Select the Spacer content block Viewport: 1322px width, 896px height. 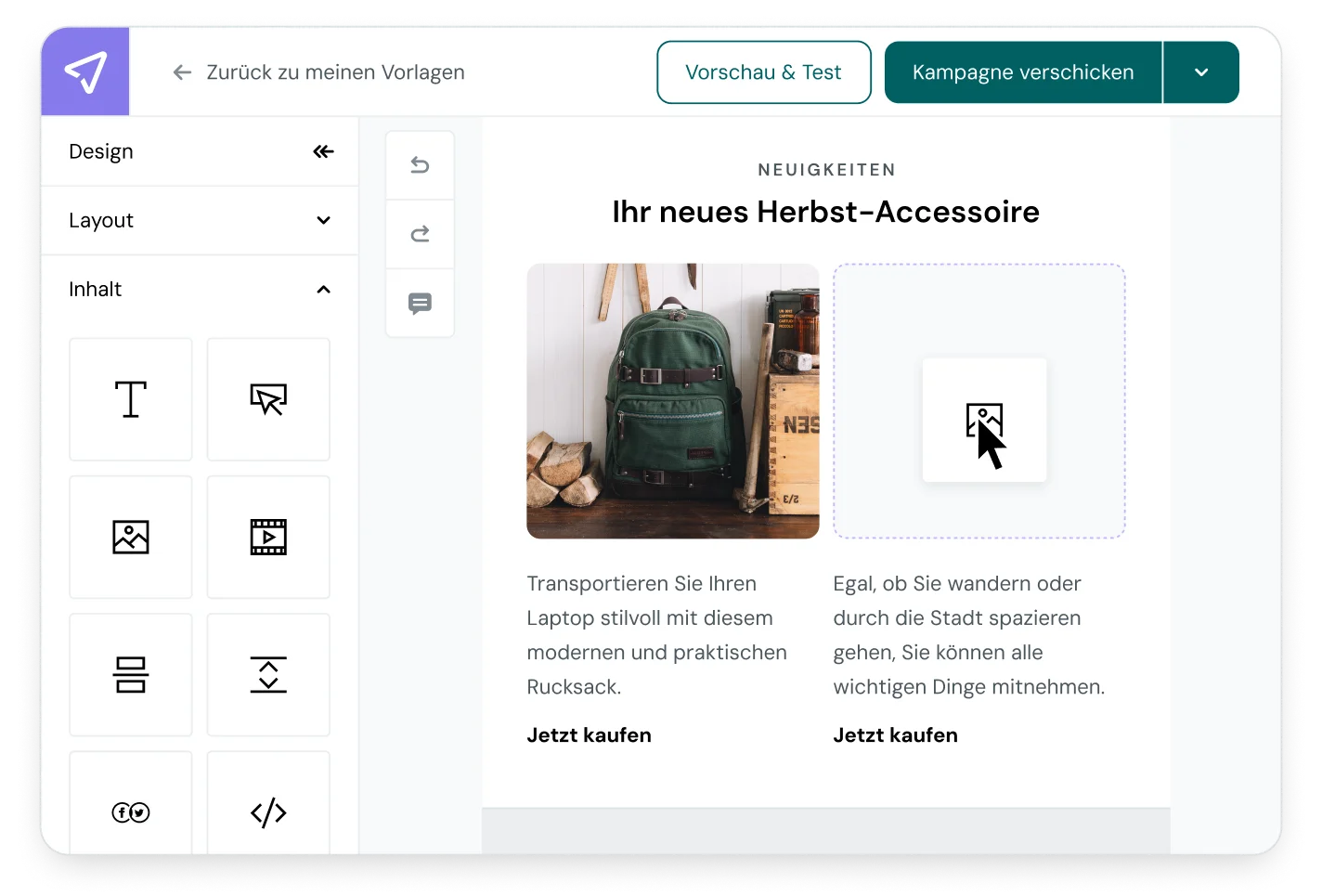pos(268,675)
